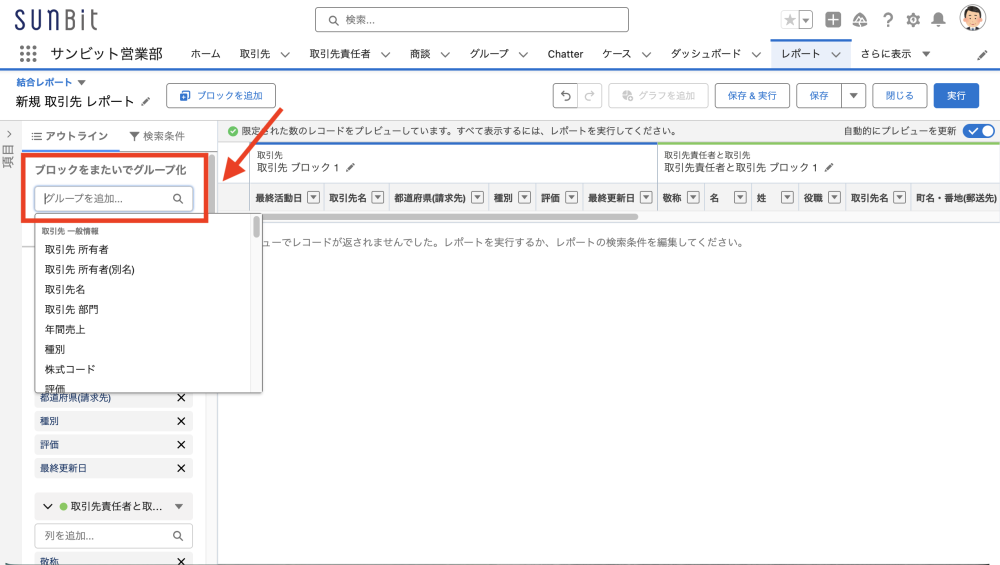Remove the 種別 column with X
The width and height of the screenshot is (1000, 565).
pos(181,421)
